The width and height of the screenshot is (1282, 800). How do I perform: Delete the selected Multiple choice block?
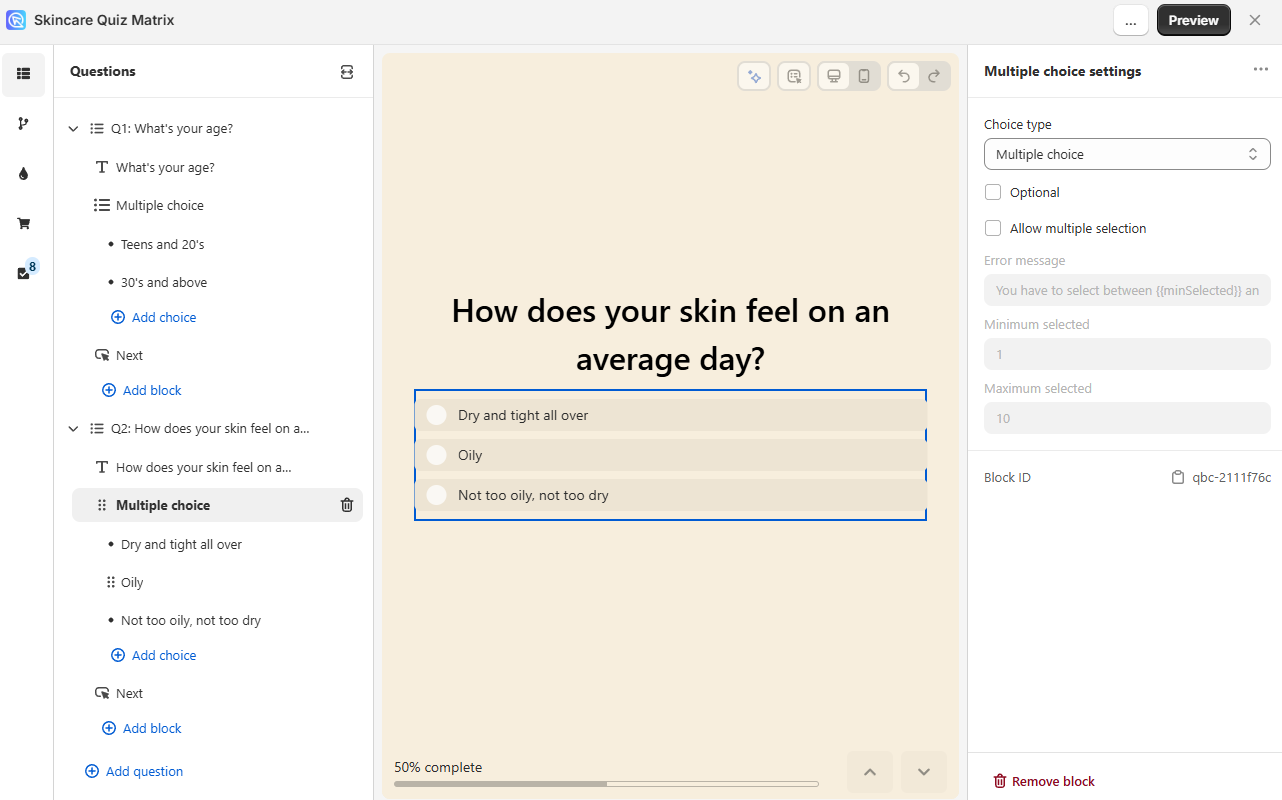point(347,505)
